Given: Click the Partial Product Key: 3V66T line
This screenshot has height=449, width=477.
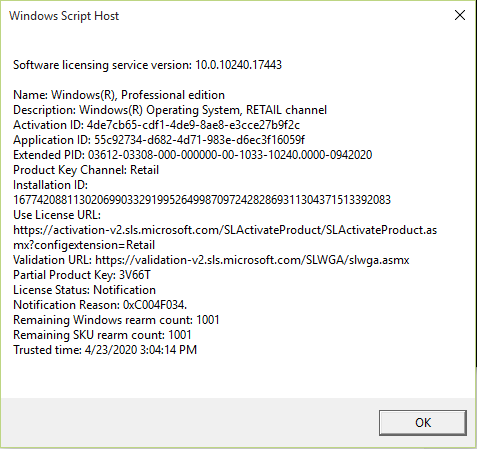Looking at the screenshot, I should 82,275.
